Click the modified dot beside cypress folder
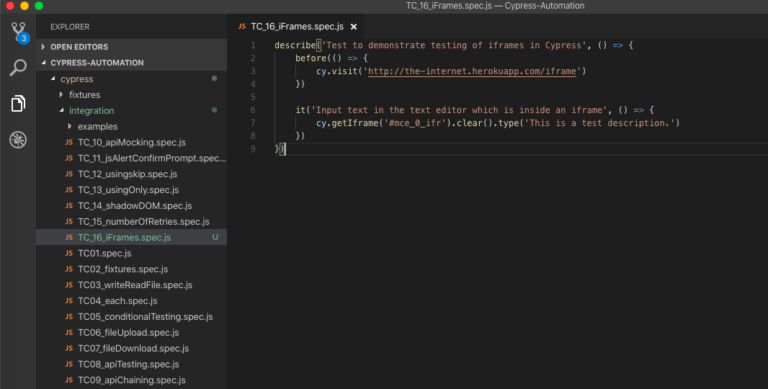Screen dimensions: 768x389 pyautogui.click(x=214, y=78)
